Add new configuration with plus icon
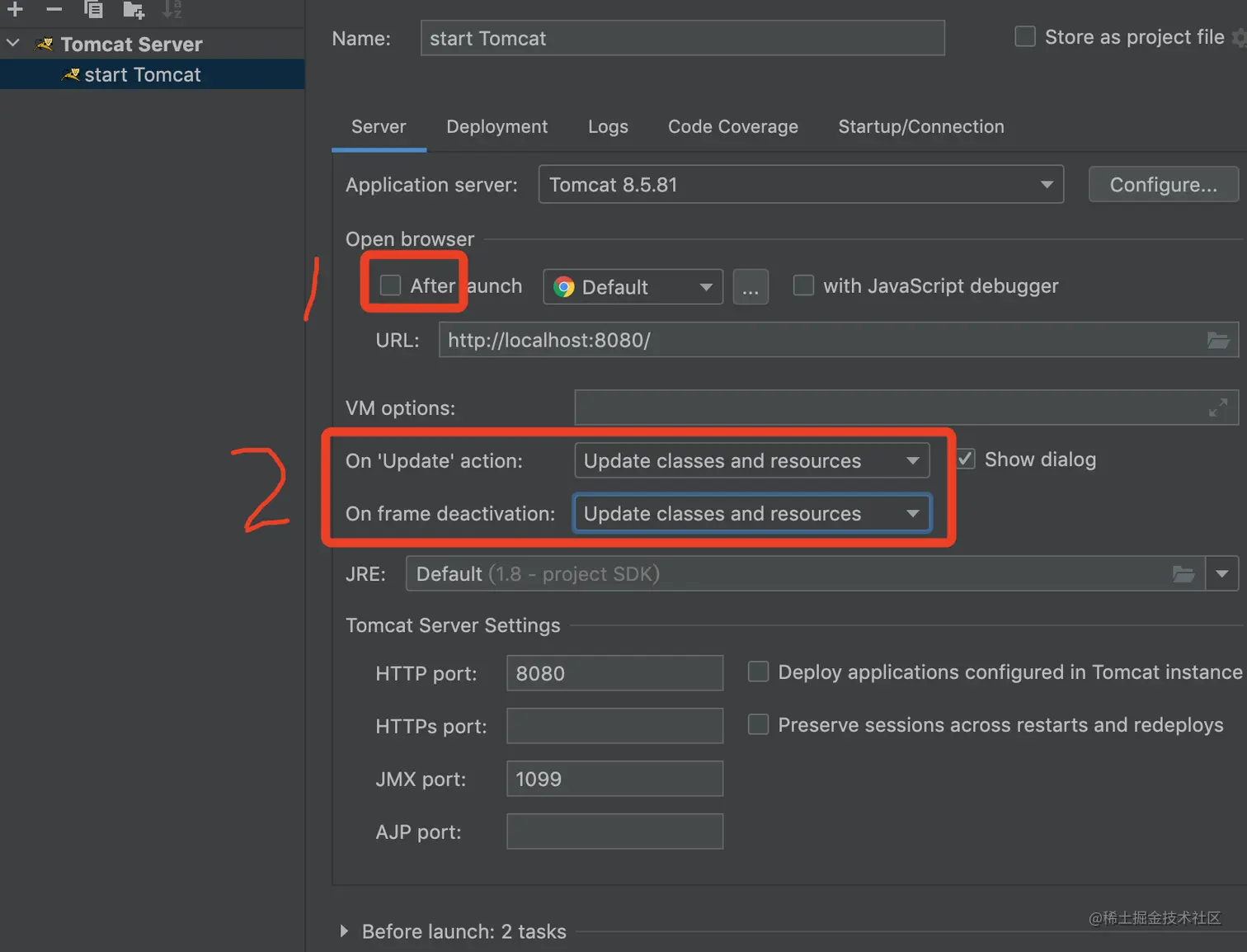This screenshot has height=952, width=1247. click(x=15, y=9)
